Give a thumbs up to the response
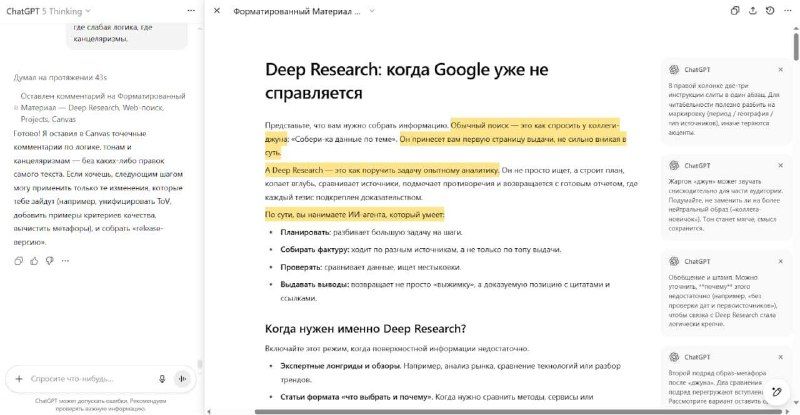The image size is (800, 415). pyautogui.click(x=34, y=261)
